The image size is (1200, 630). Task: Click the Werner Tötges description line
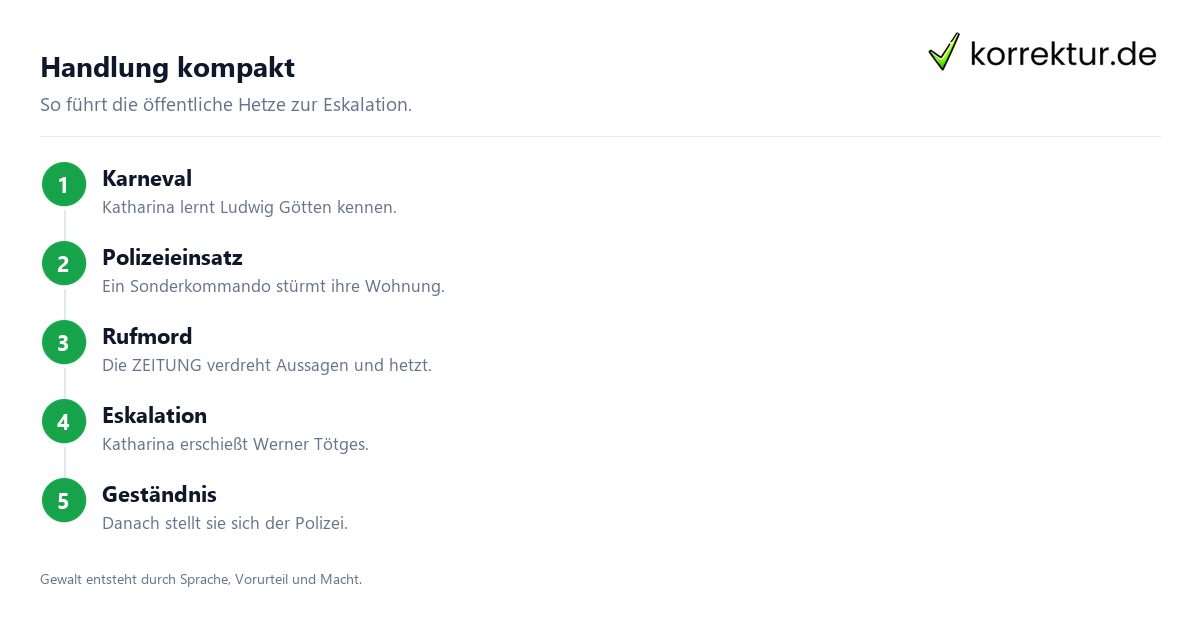[235, 445]
